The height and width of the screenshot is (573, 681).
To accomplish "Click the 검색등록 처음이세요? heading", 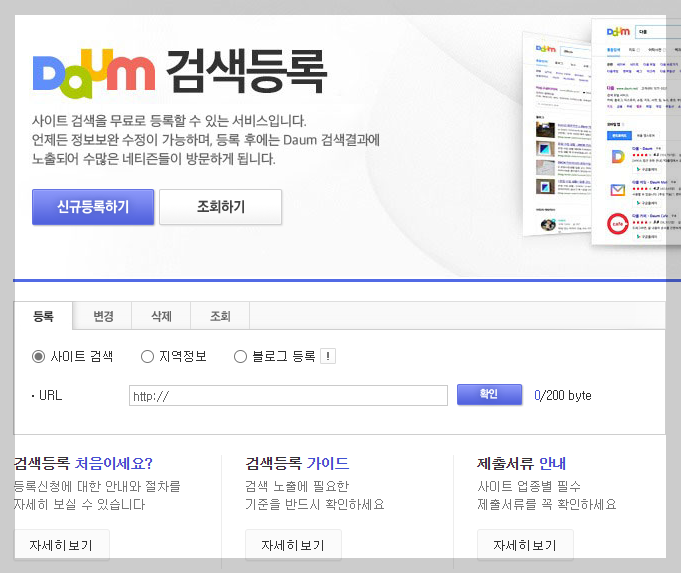I will point(83,464).
